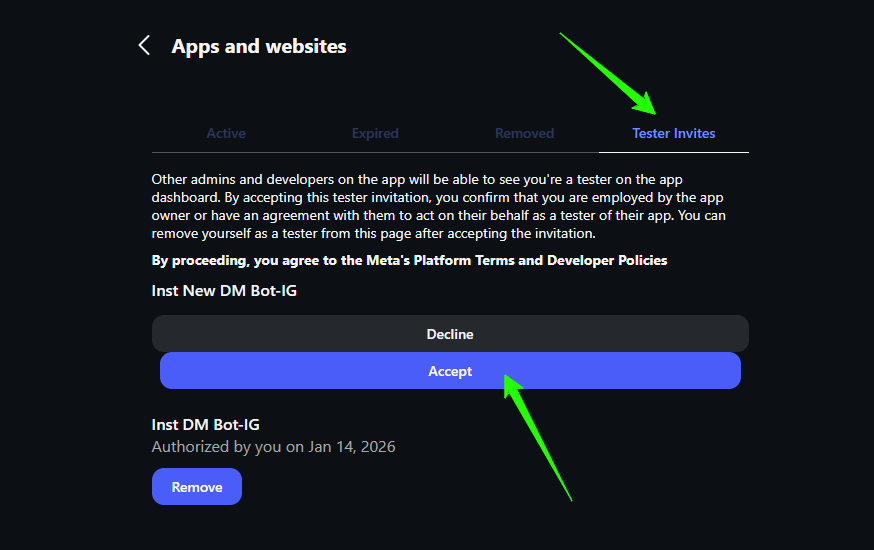Viewport: 874px width, 550px height.
Task: Click the underline beneath Tester Invites tab
Action: (673, 152)
